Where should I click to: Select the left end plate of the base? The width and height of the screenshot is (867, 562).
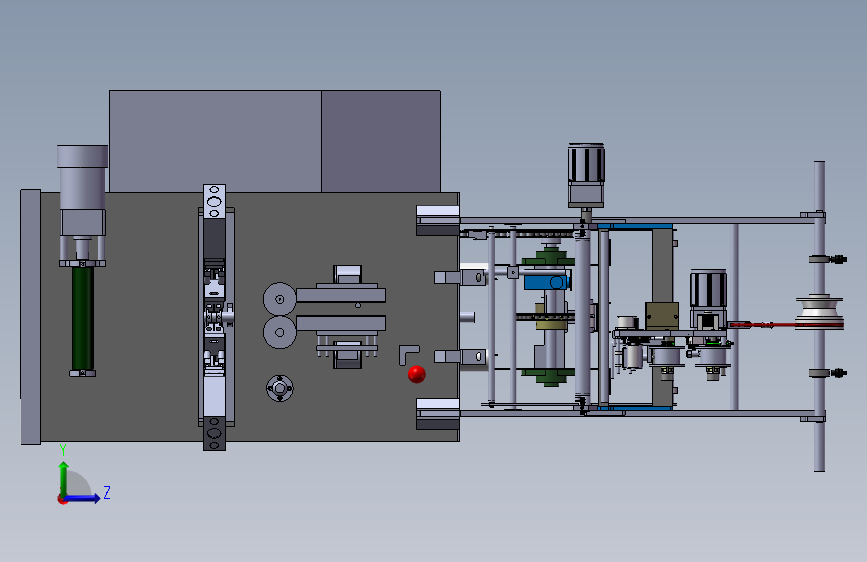click(30, 317)
